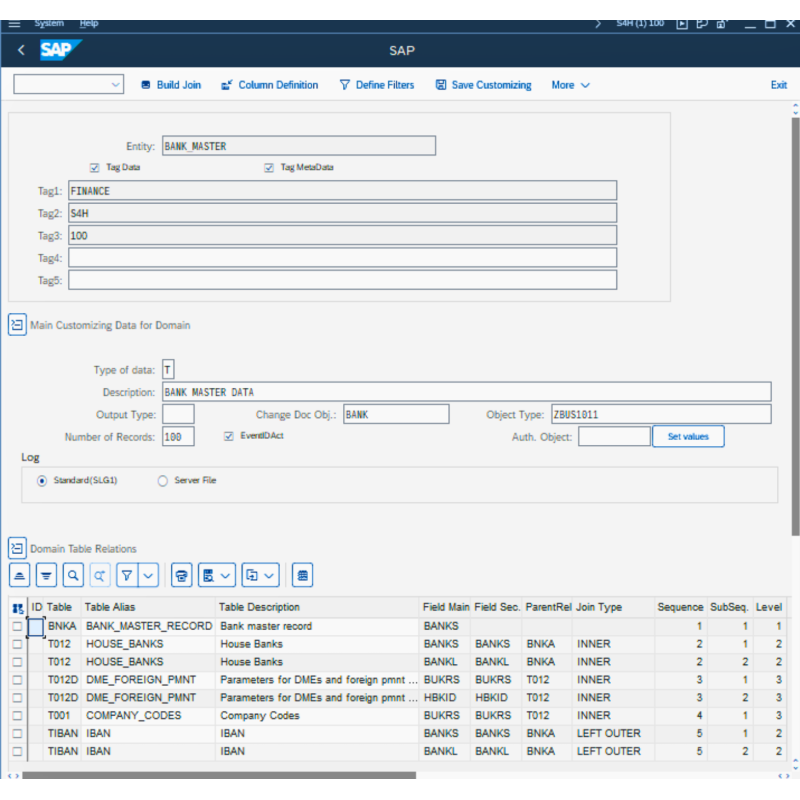800x800 pixels.
Task: Open the Help menu
Action: (x=89, y=23)
